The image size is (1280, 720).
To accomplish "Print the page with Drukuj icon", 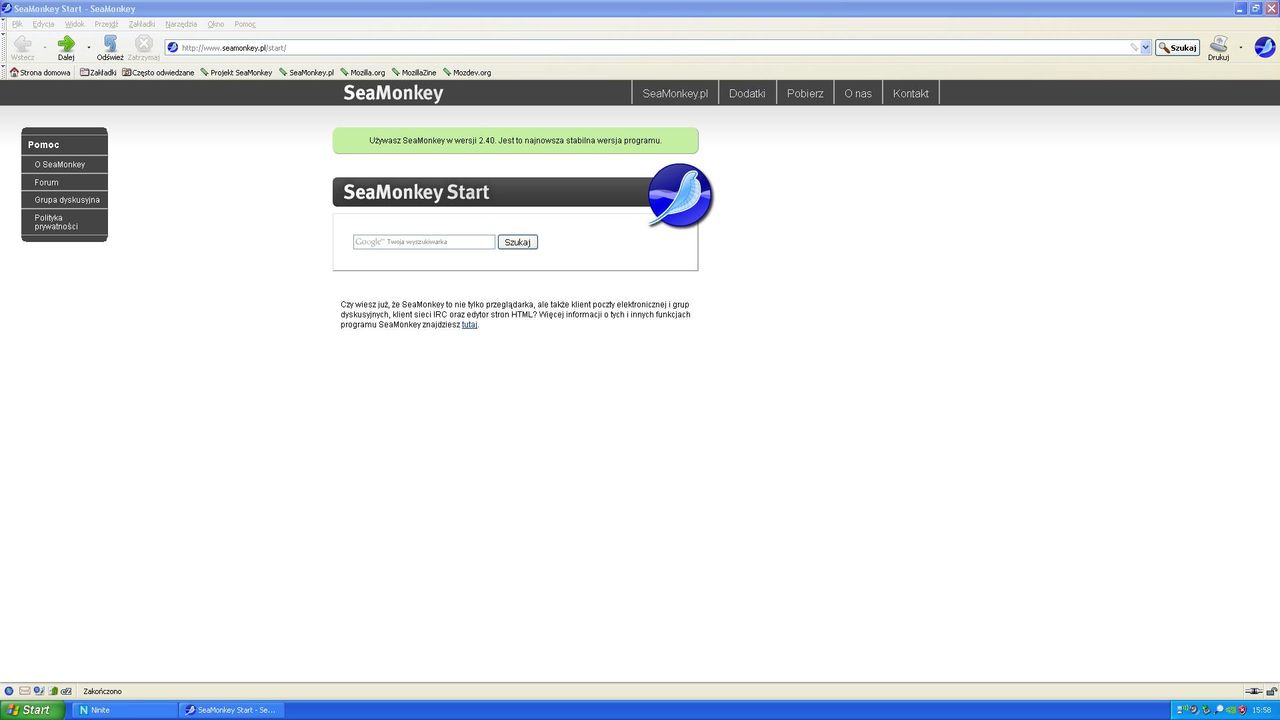I will coord(1218,44).
